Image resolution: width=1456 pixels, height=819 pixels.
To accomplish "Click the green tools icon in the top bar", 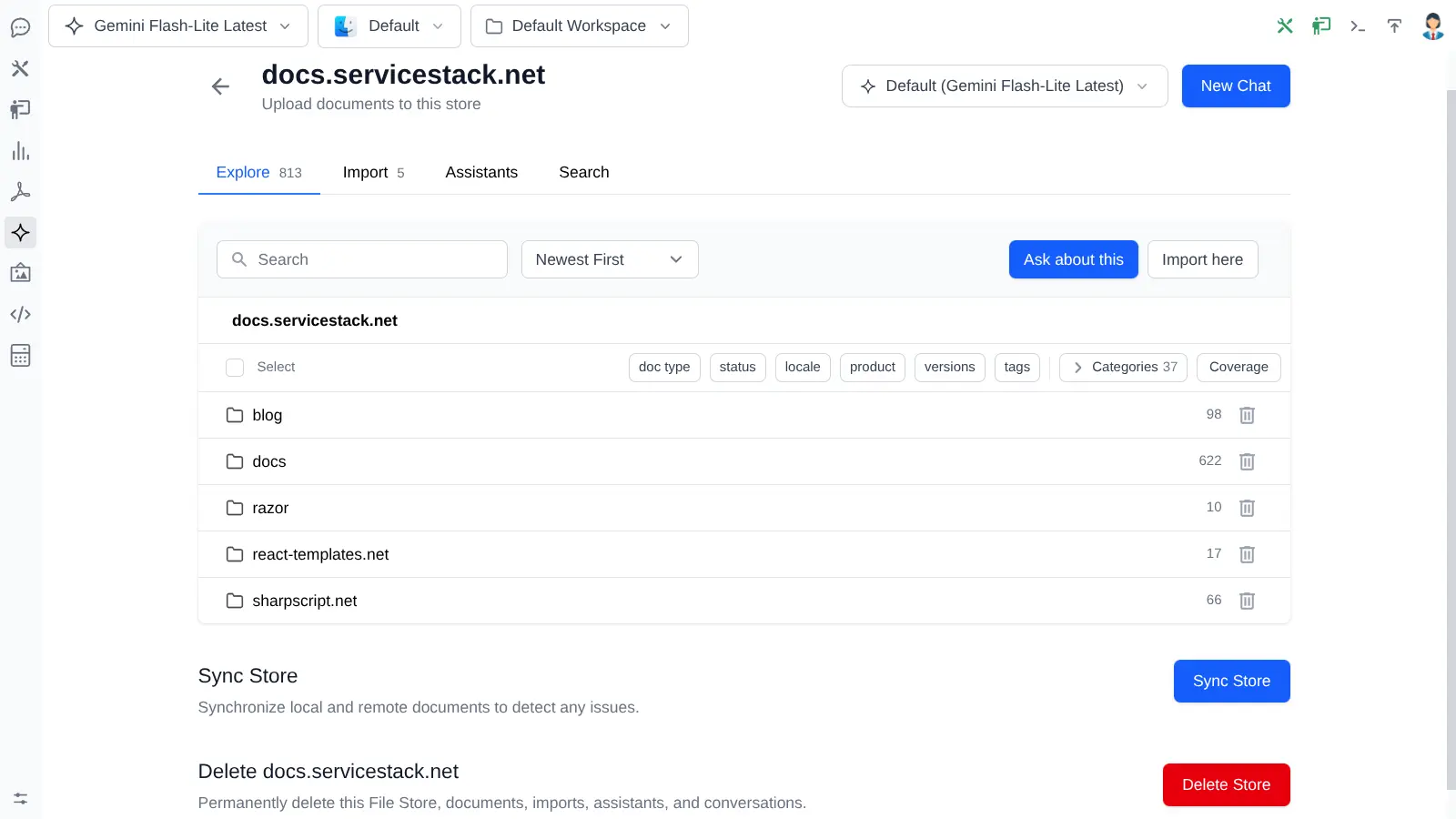I will (1285, 25).
